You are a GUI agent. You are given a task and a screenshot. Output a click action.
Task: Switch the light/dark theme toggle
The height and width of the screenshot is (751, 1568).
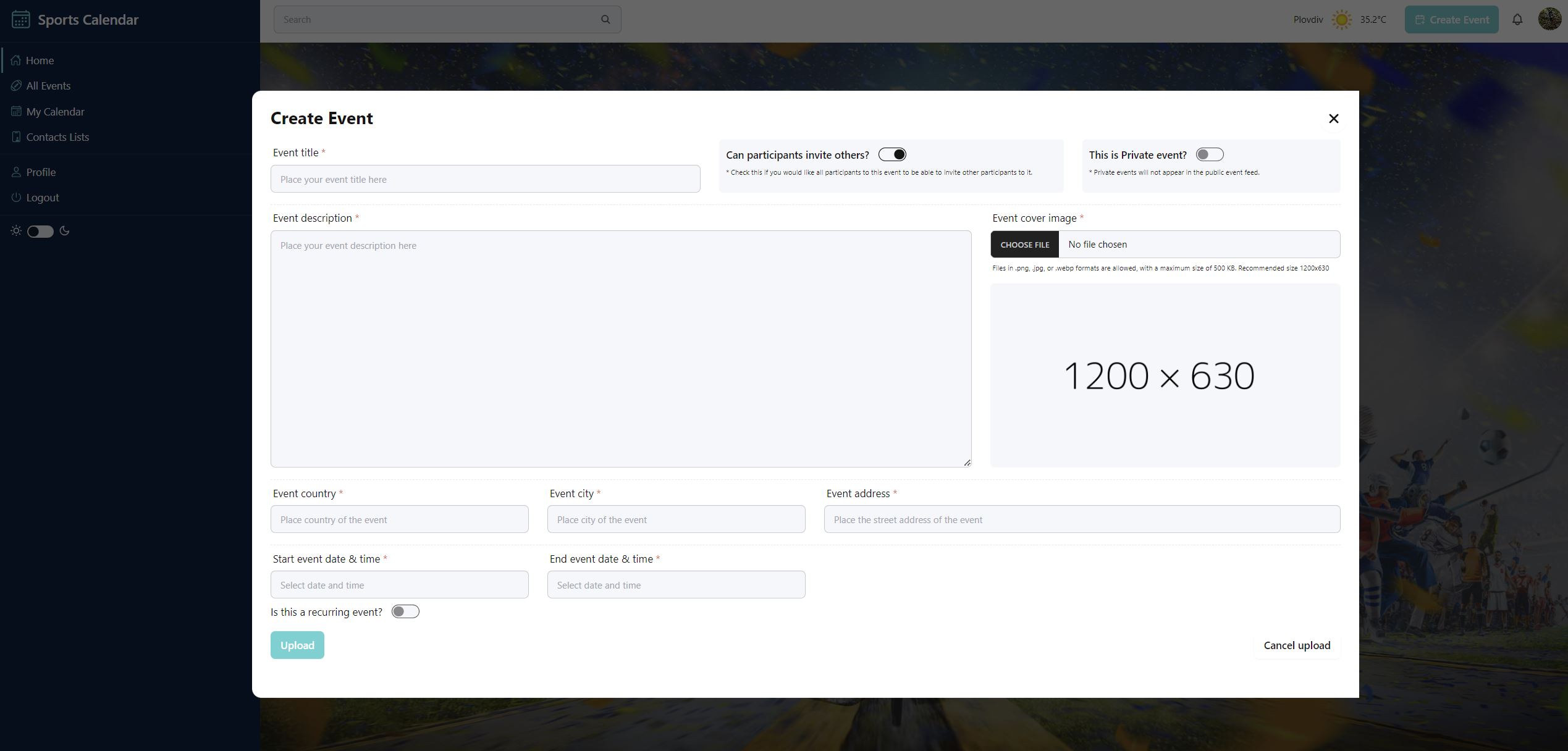[40, 231]
